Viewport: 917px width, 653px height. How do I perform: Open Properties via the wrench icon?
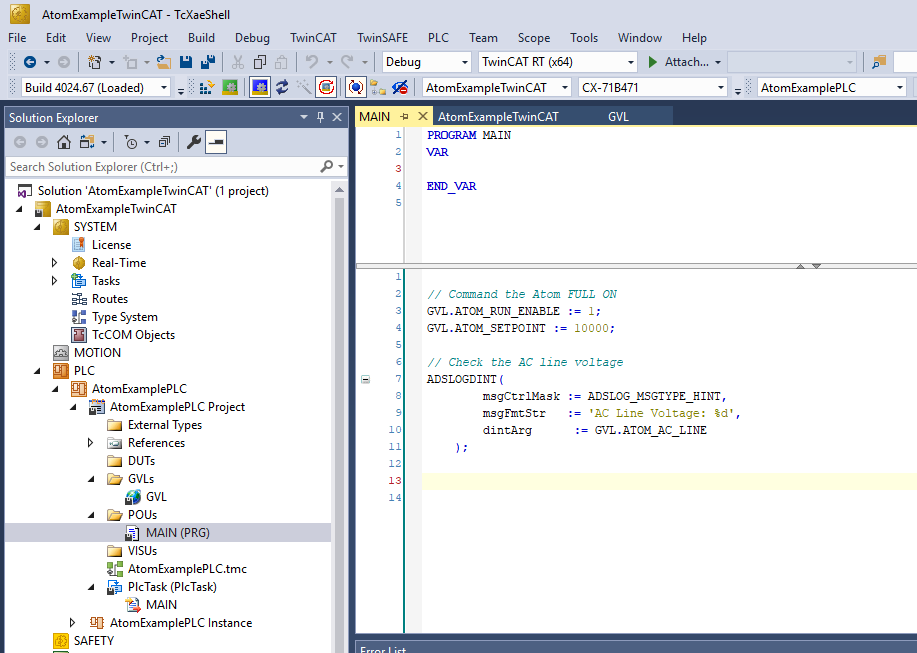194,142
